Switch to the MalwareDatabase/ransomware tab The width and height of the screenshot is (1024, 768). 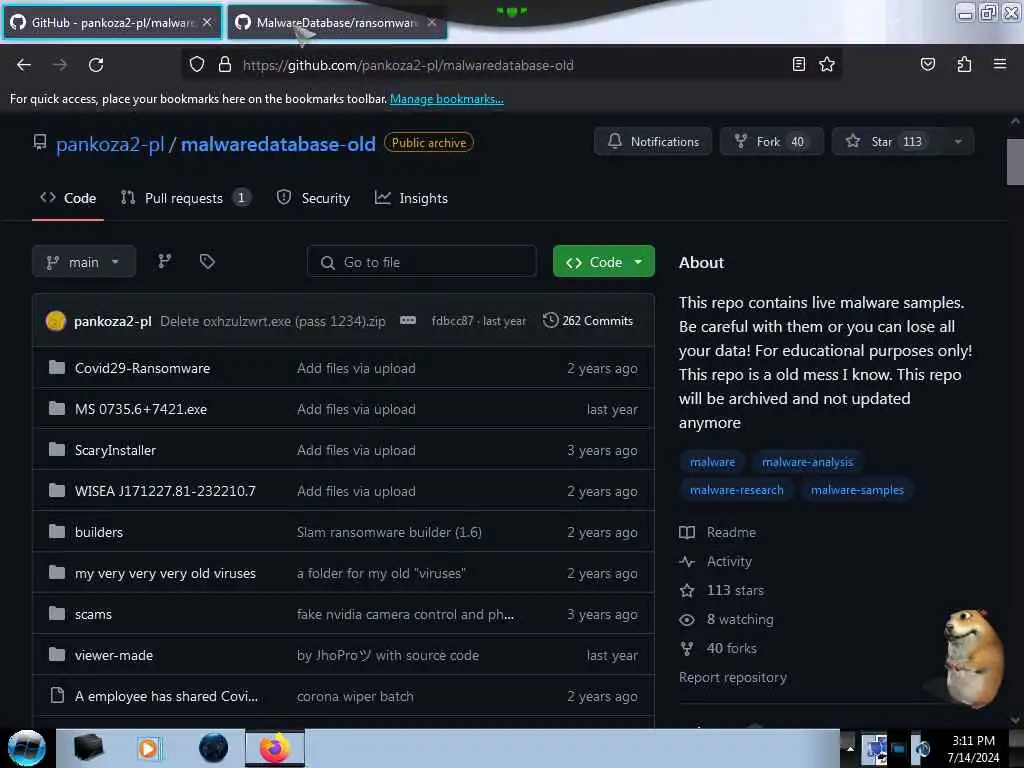click(x=337, y=22)
